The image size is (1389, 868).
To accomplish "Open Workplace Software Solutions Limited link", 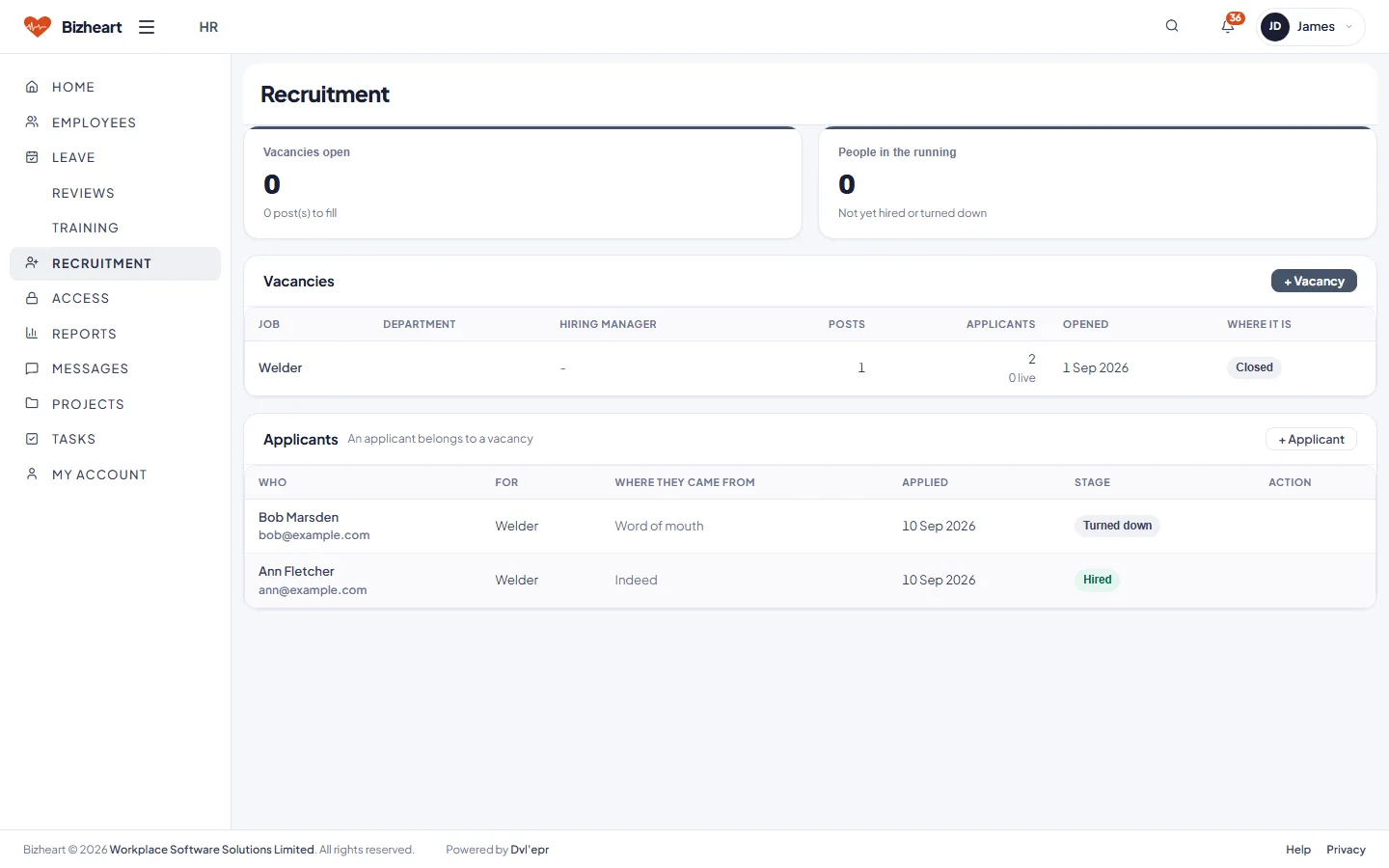I will pos(212,850).
